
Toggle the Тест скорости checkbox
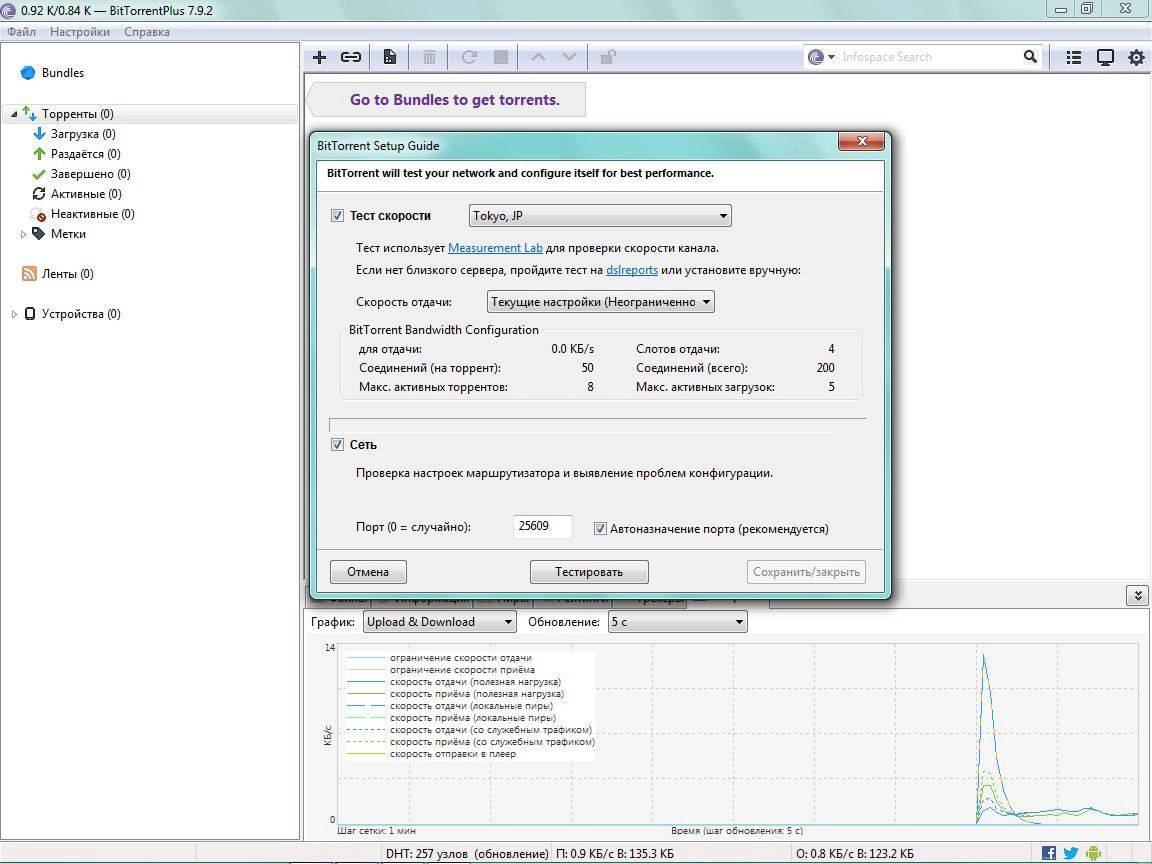pos(337,215)
